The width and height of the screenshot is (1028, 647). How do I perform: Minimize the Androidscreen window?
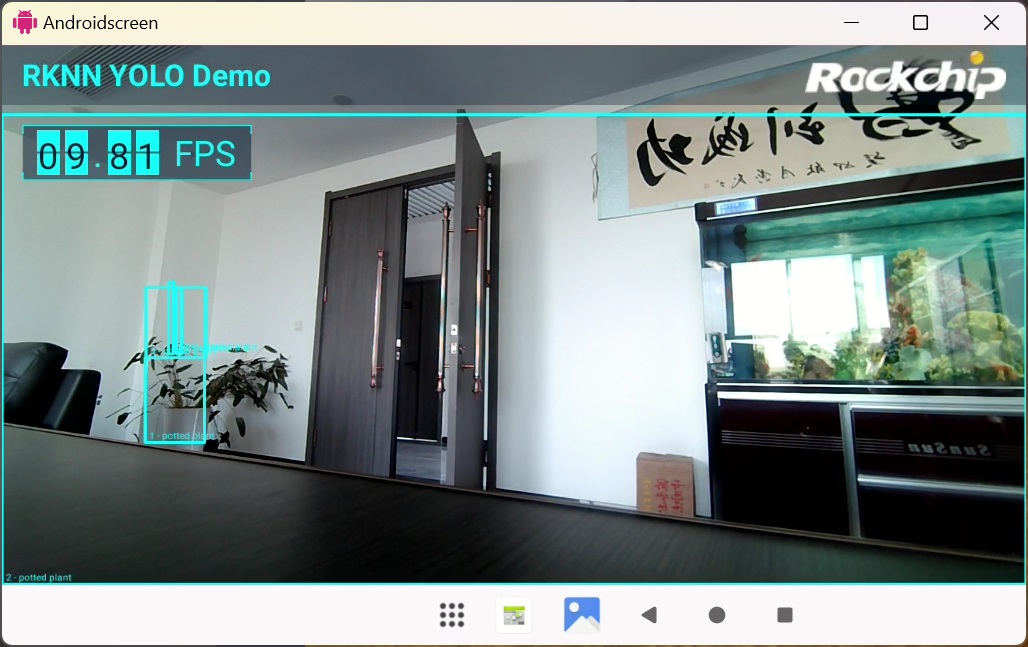pyautogui.click(x=851, y=22)
